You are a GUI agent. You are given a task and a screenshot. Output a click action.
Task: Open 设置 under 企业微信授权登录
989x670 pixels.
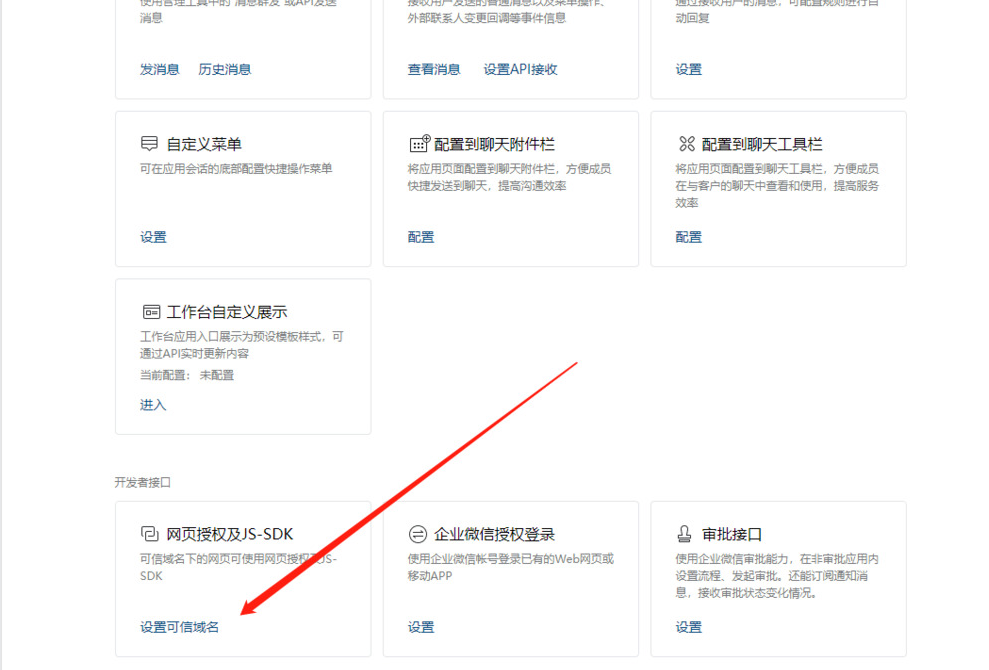pos(421,627)
